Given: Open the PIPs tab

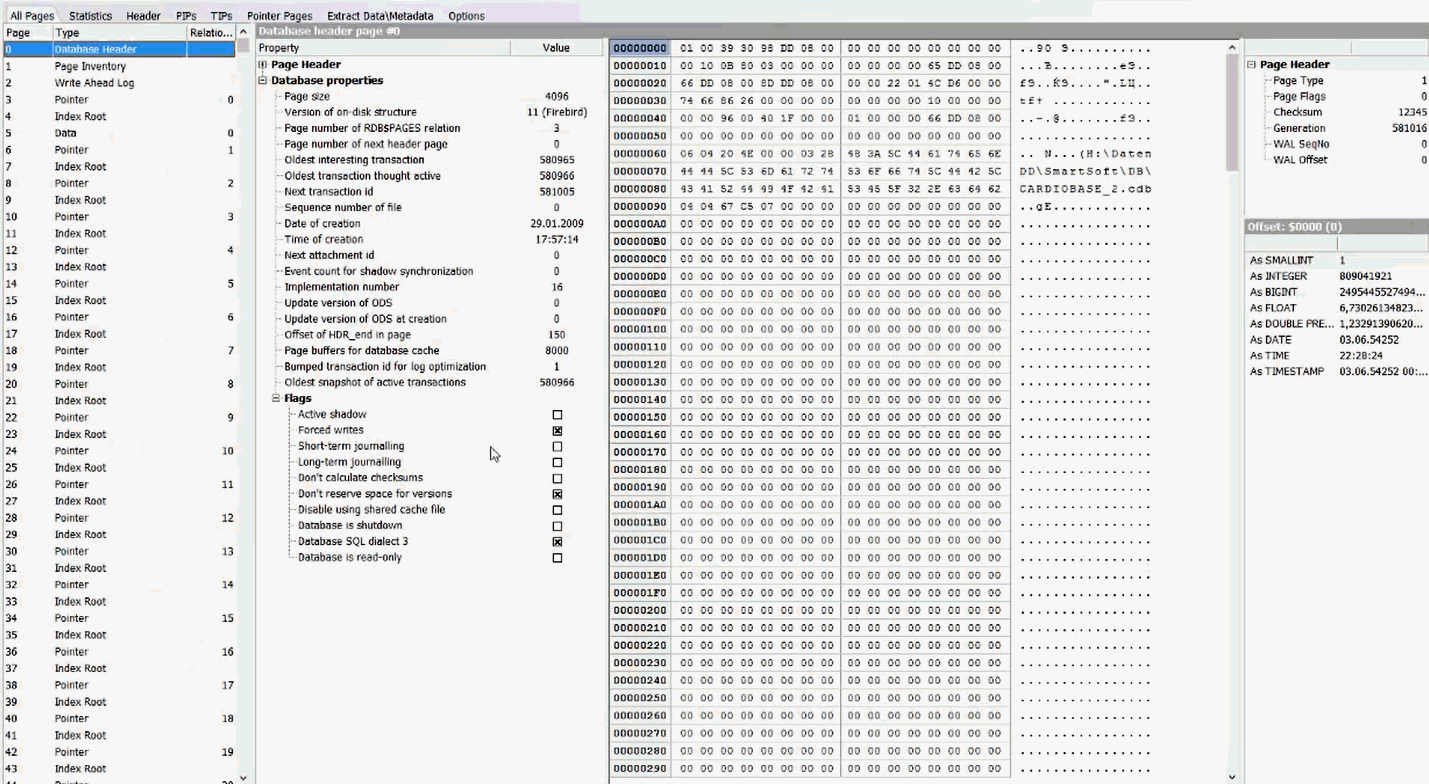Looking at the screenshot, I should (x=186, y=16).
